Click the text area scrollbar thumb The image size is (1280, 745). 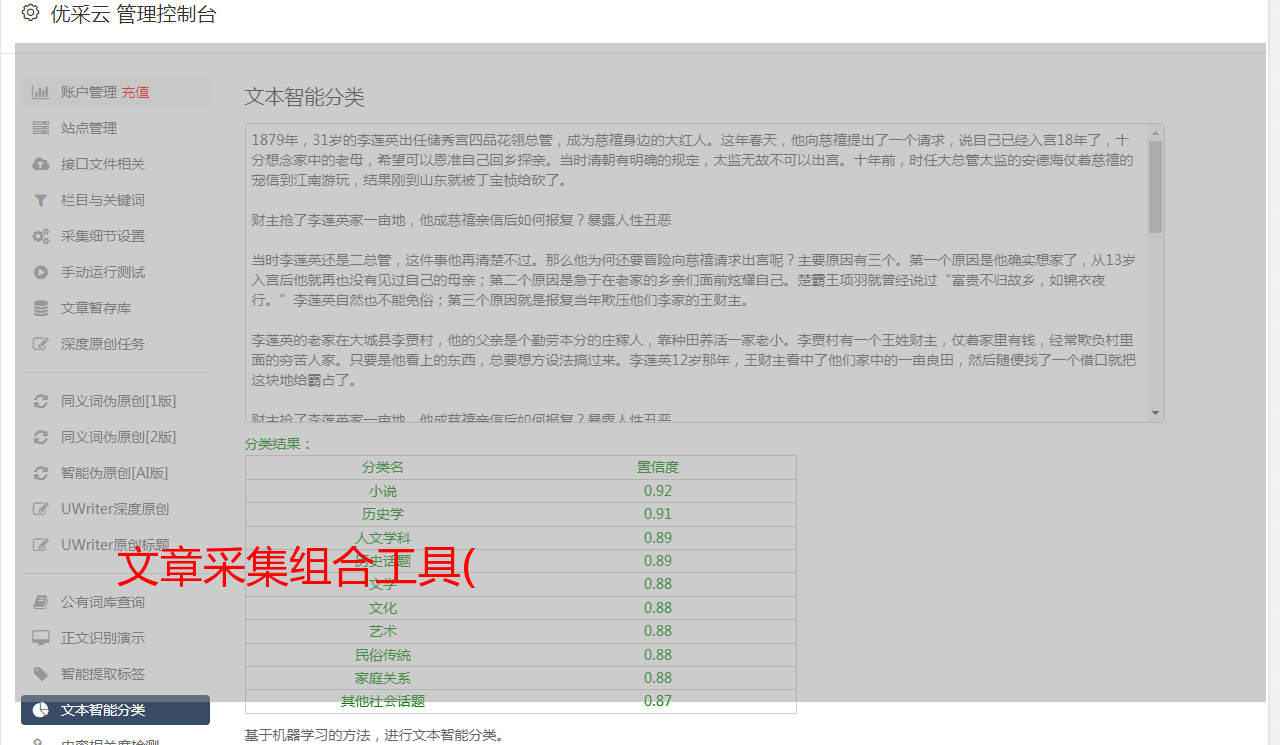(1156, 186)
